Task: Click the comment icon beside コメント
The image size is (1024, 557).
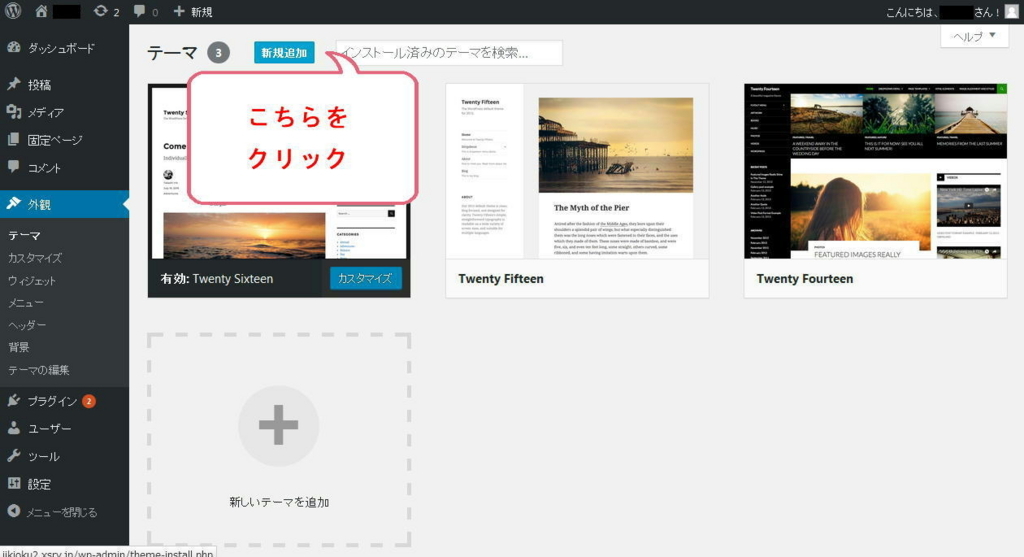Action: click(x=14, y=167)
